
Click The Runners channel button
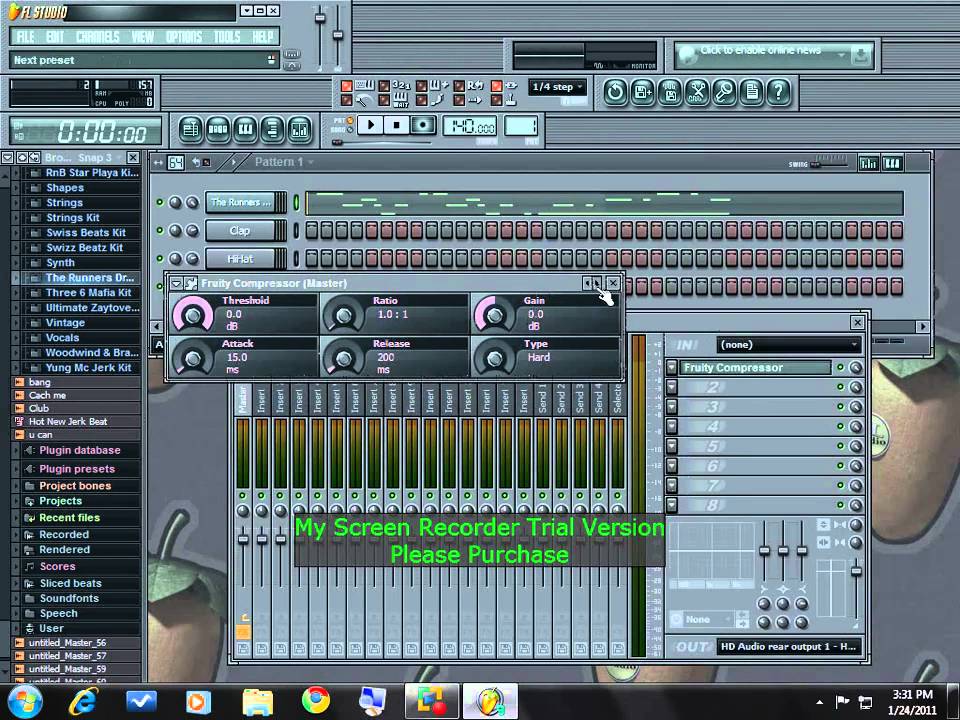tap(241, 202)
